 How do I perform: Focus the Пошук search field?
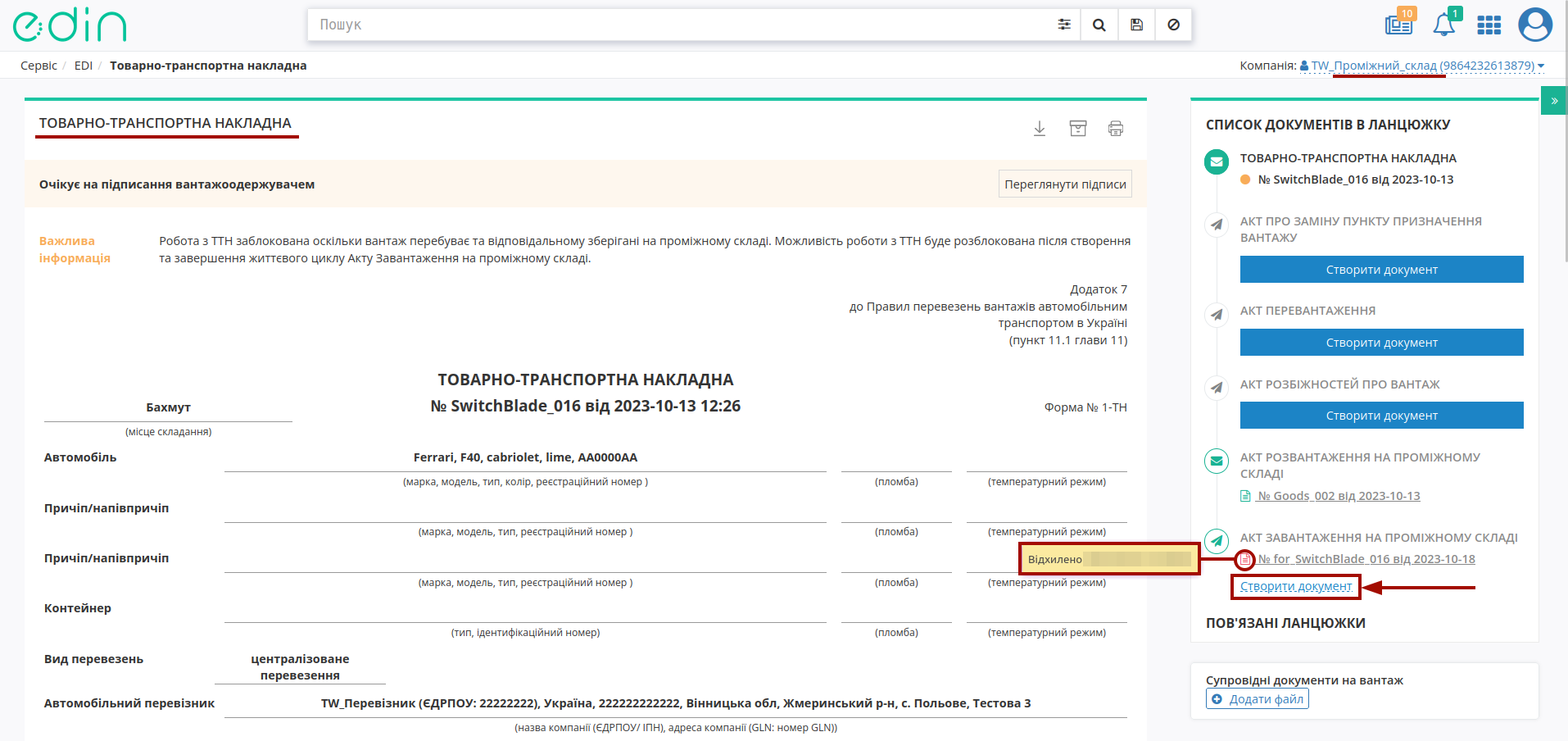pos(680,25)
